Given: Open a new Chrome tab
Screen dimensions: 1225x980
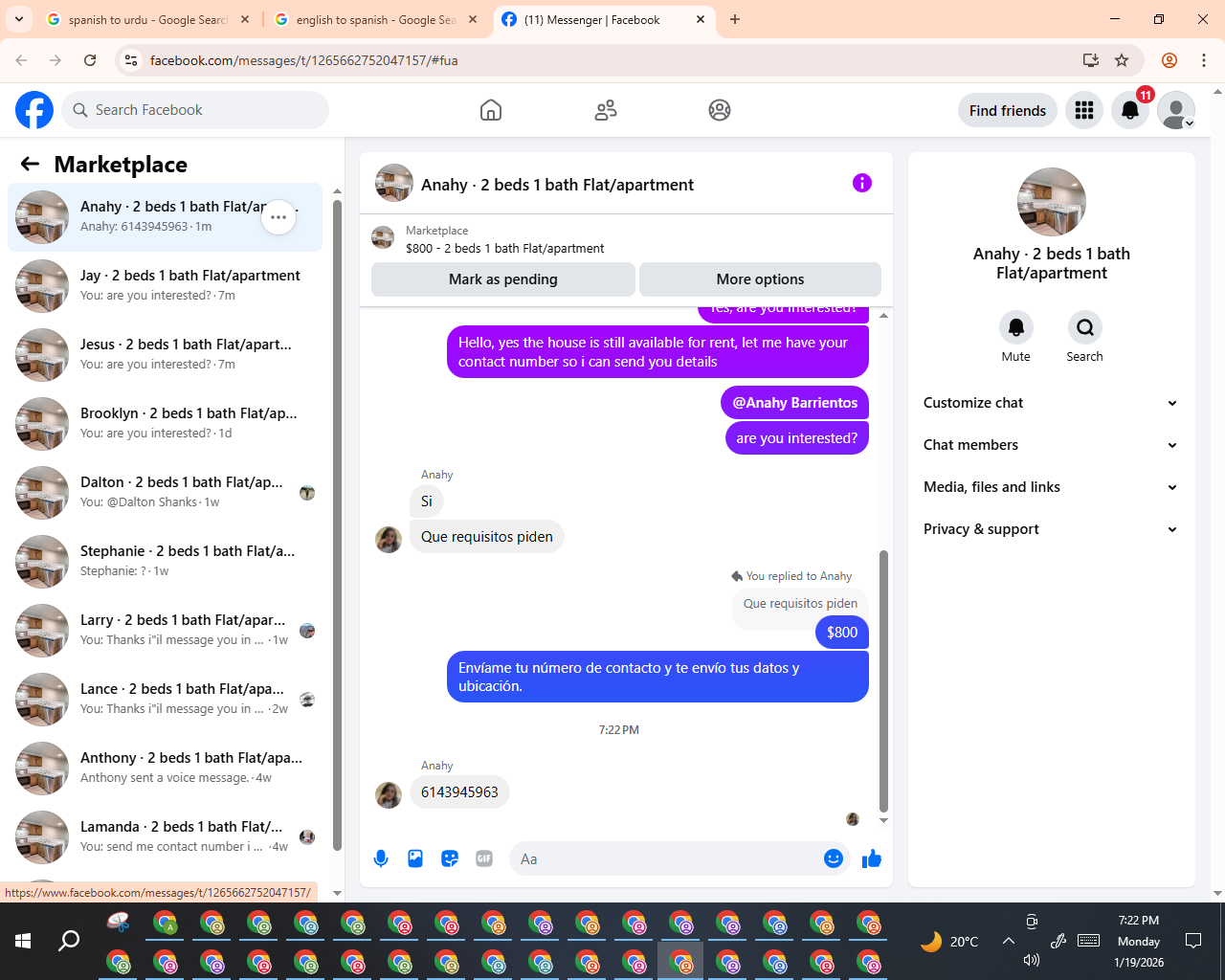Looking at the screenshot, I should pyautogui.click(x=735, y=19).
